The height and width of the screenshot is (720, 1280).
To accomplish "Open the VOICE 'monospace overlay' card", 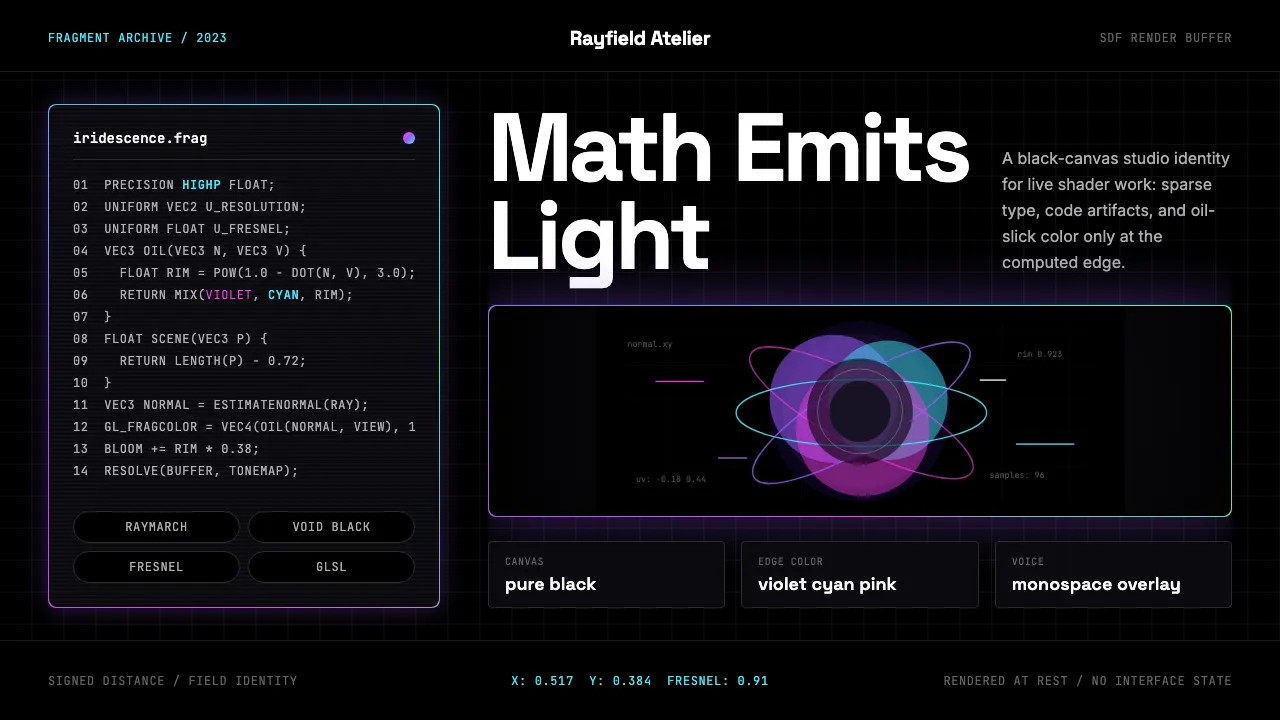I will point(1113,575).
